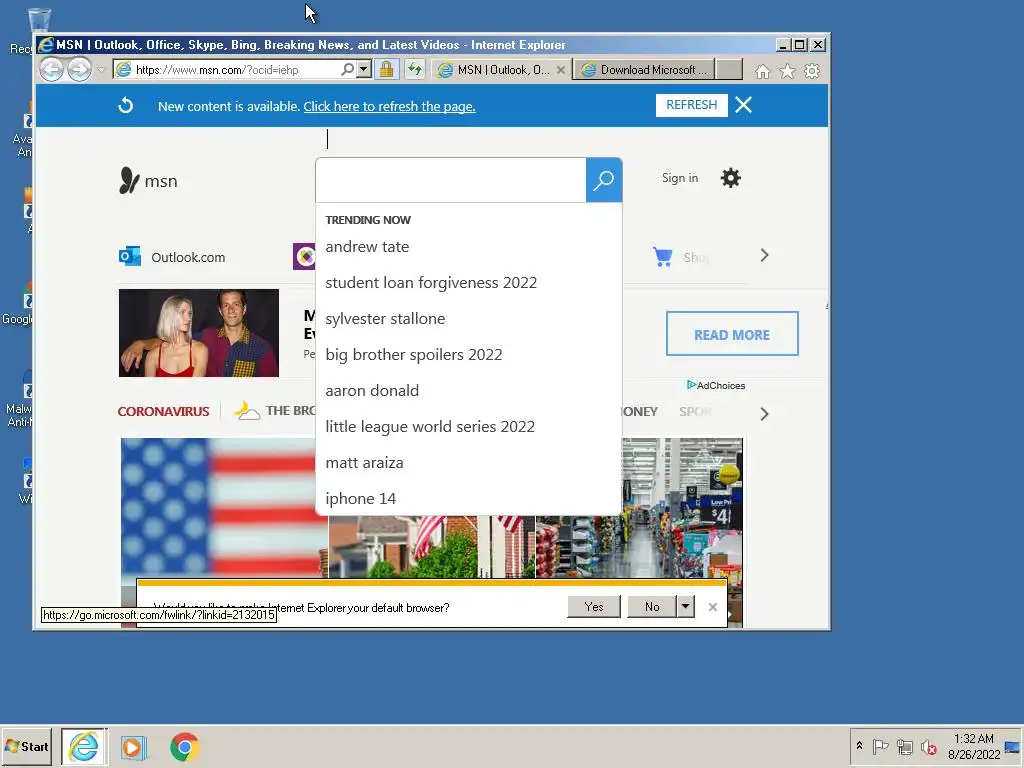Click Action Center flag tray icon
This screenshot has height=768, width=1024.
click(x=880, y=746)
